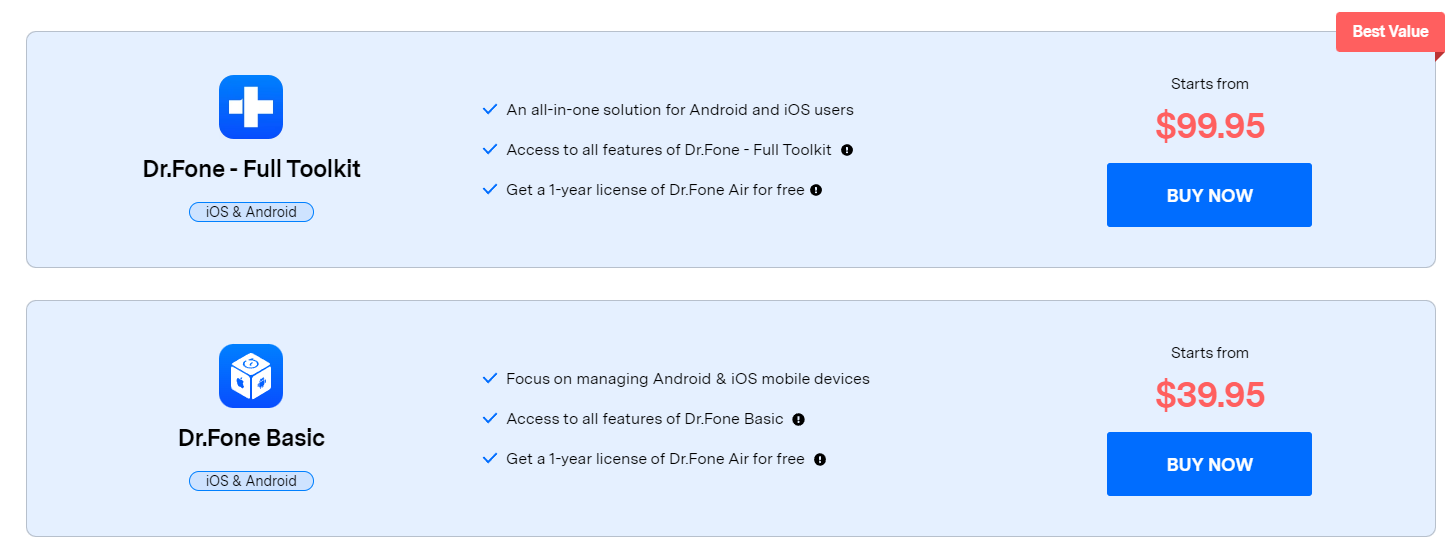Click the Dr.Fone Basic cube icon
Screen dimensions: 1455x544
pyautogui.click(x=251, y=376)
